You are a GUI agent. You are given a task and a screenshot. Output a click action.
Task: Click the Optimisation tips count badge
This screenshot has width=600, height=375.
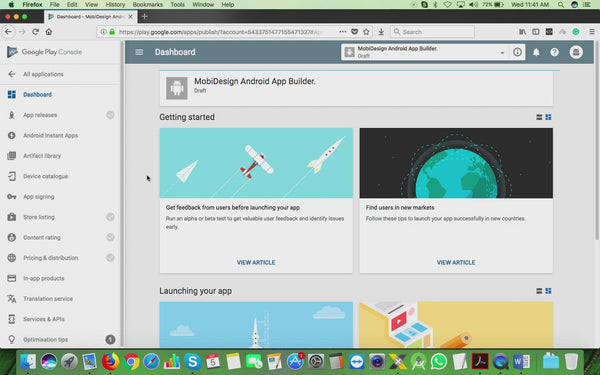click(x=110, y=339)
